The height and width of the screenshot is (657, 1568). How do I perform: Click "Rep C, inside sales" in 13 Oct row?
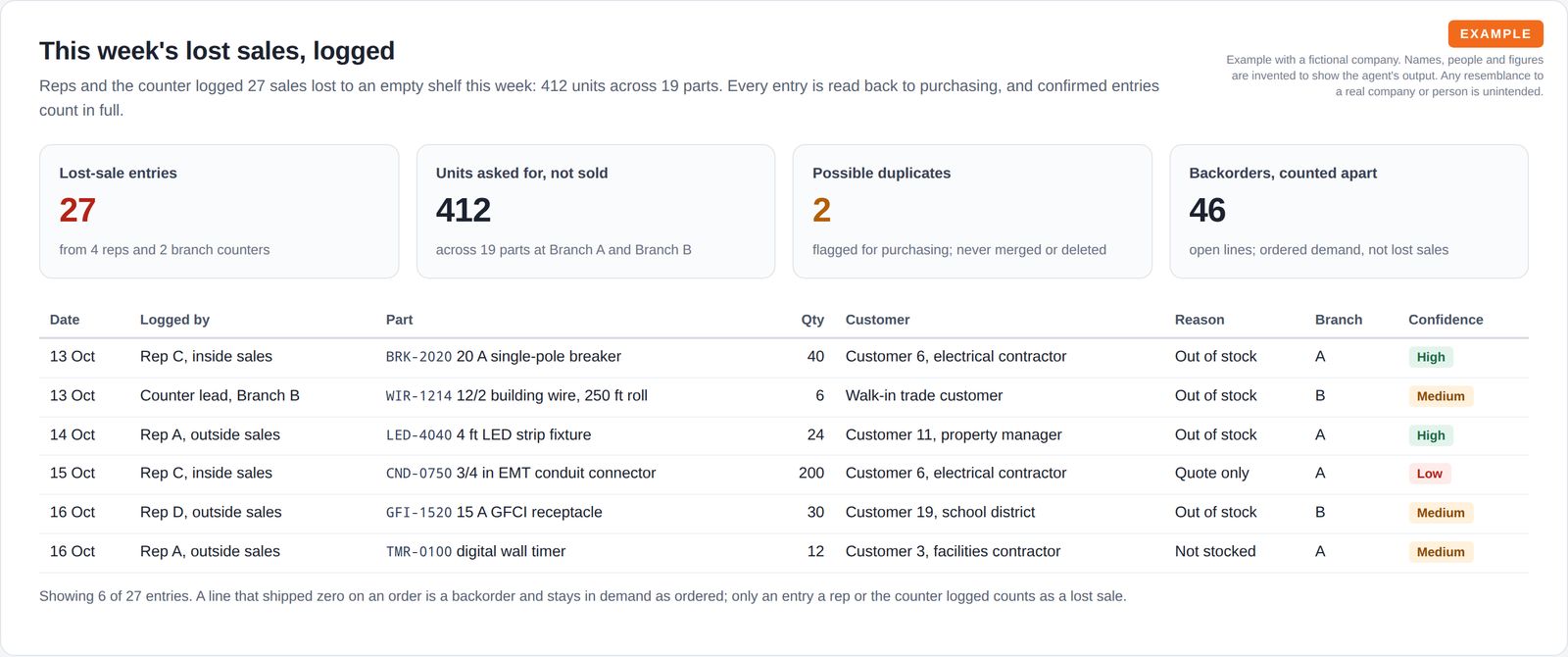point(206,356)
